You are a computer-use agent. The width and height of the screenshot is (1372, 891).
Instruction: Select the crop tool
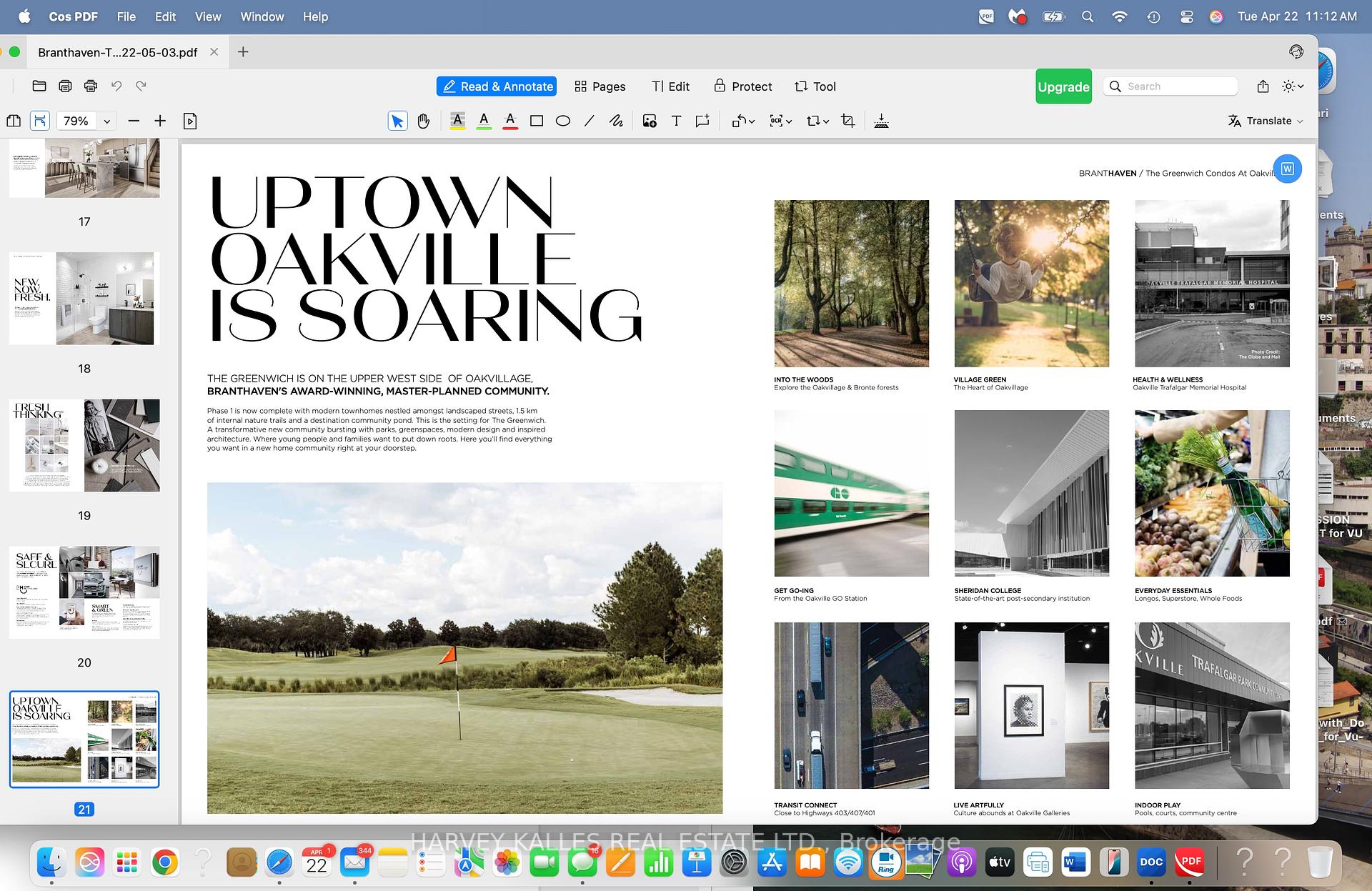pos(848,121)
